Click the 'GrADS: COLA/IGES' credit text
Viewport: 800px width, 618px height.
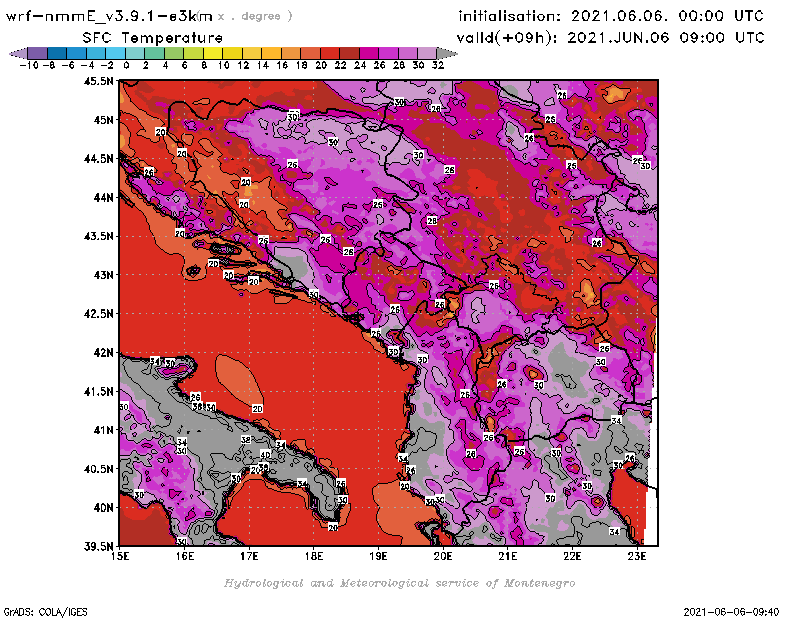coord(45,612)
